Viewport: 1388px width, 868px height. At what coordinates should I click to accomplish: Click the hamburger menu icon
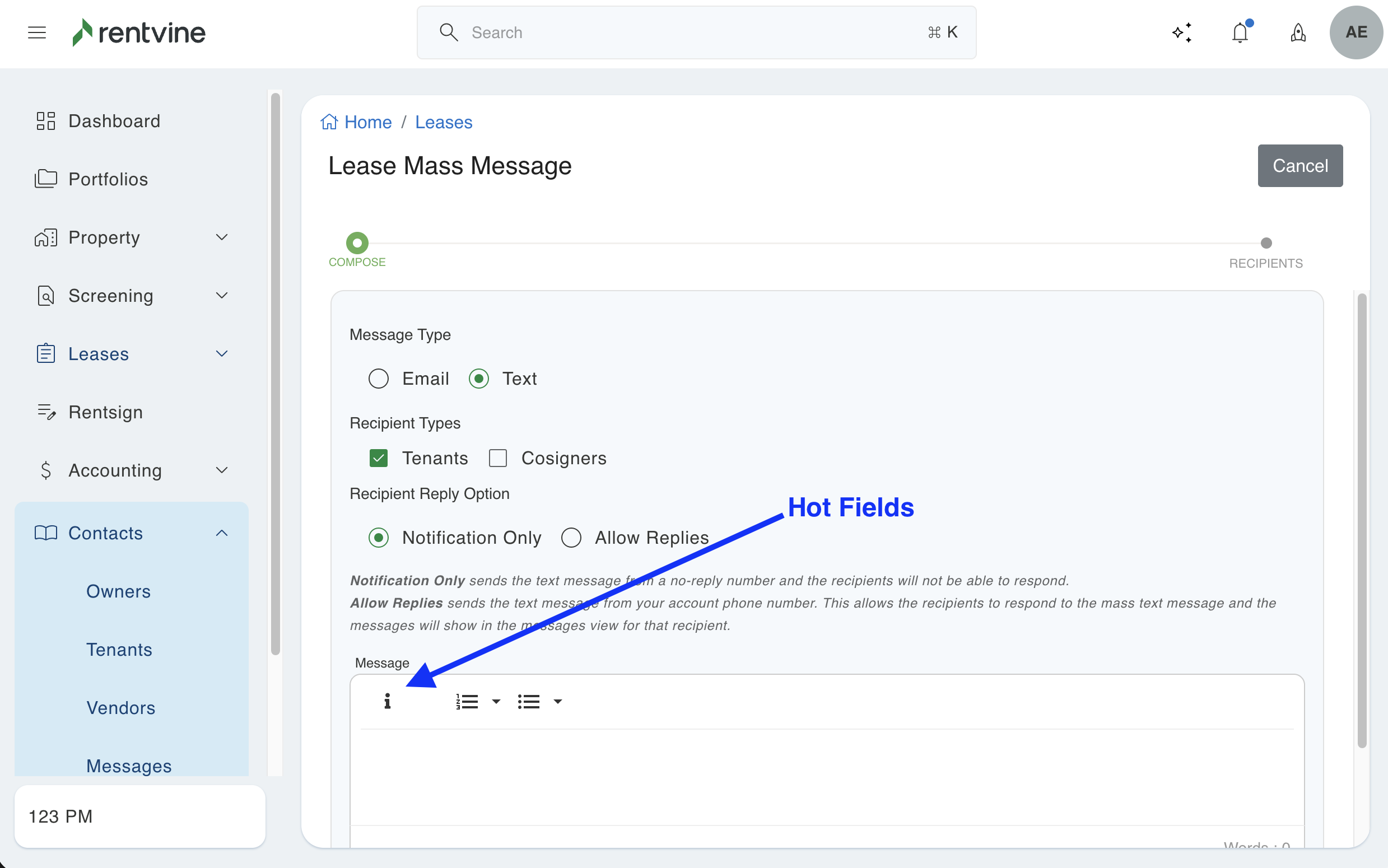click(37, 32)
